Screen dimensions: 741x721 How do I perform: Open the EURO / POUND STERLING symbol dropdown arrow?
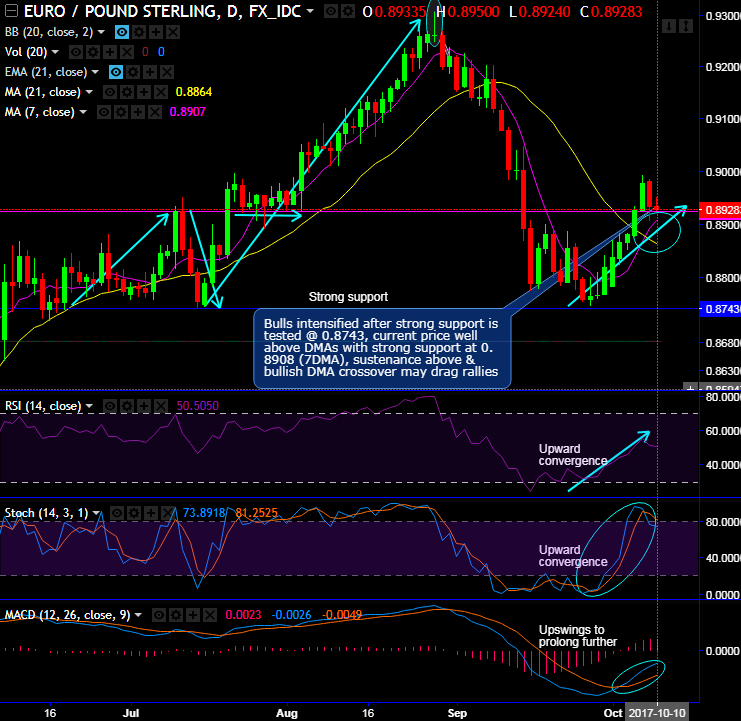point(310,10)
